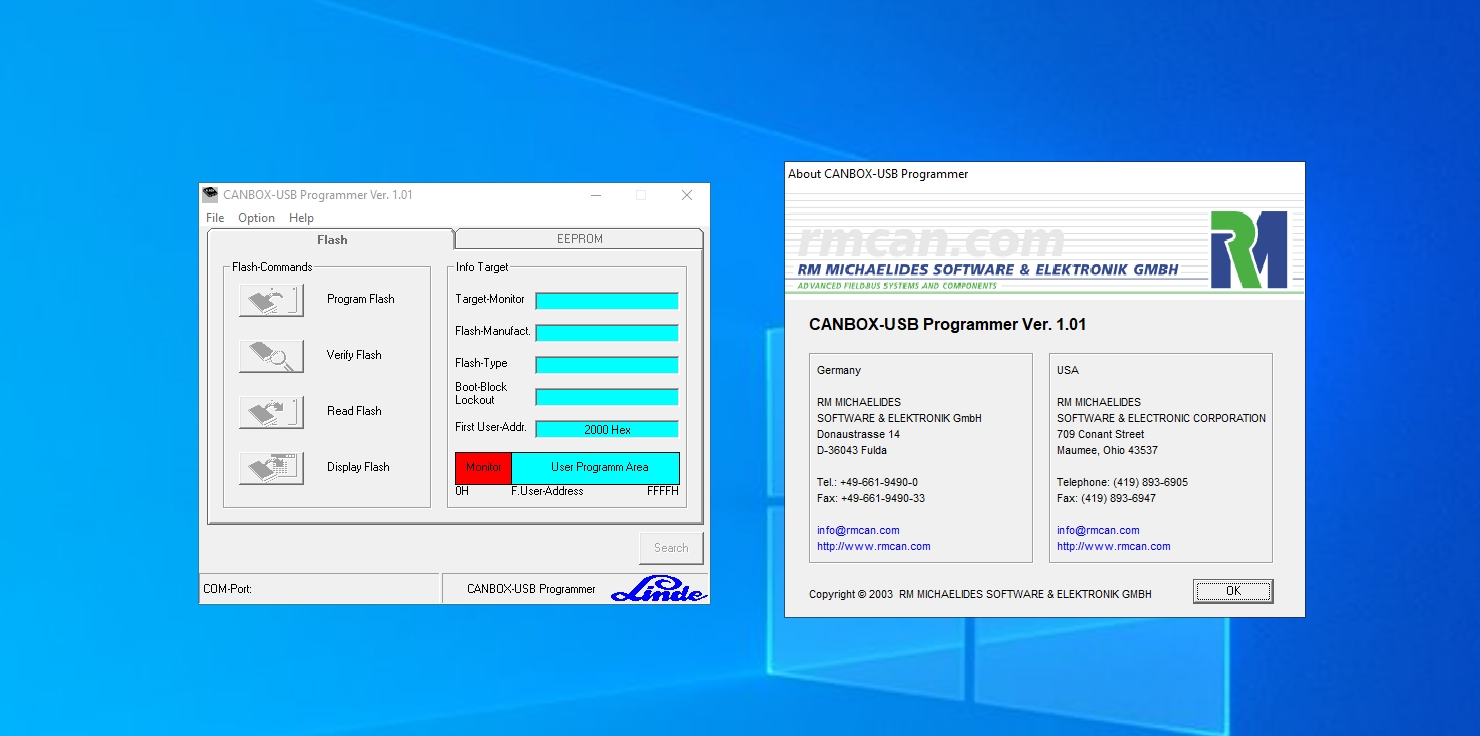Click the Verify Flash label
Image resolution: width=1480 pixels, height=736 pixels.
pyautogui.click(x=354, y=355)
